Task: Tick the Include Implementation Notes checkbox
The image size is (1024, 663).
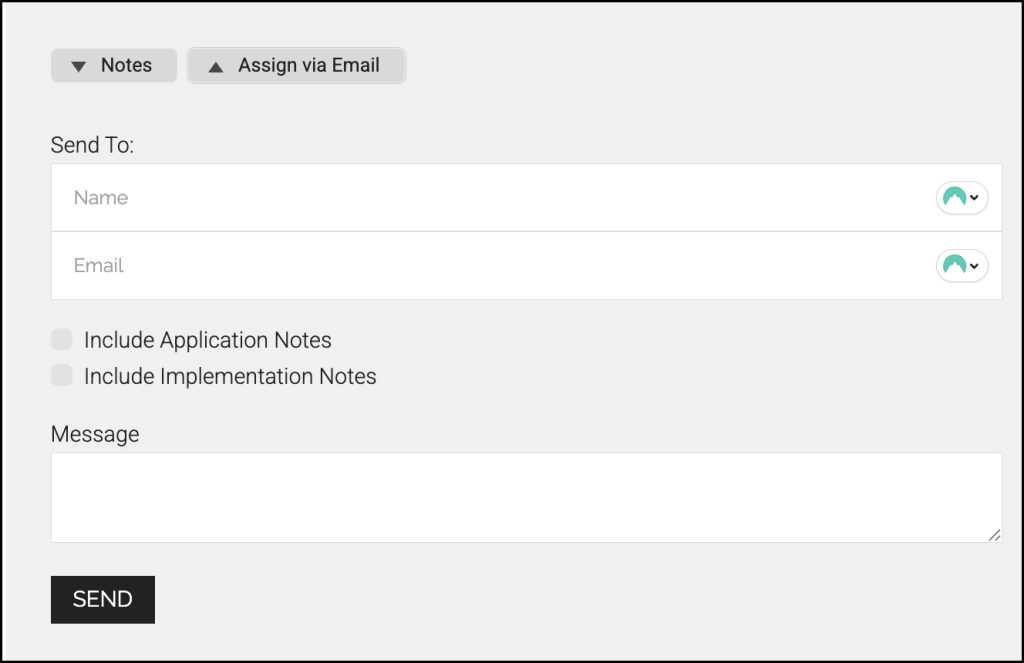Action: click(x=62, y=376)
